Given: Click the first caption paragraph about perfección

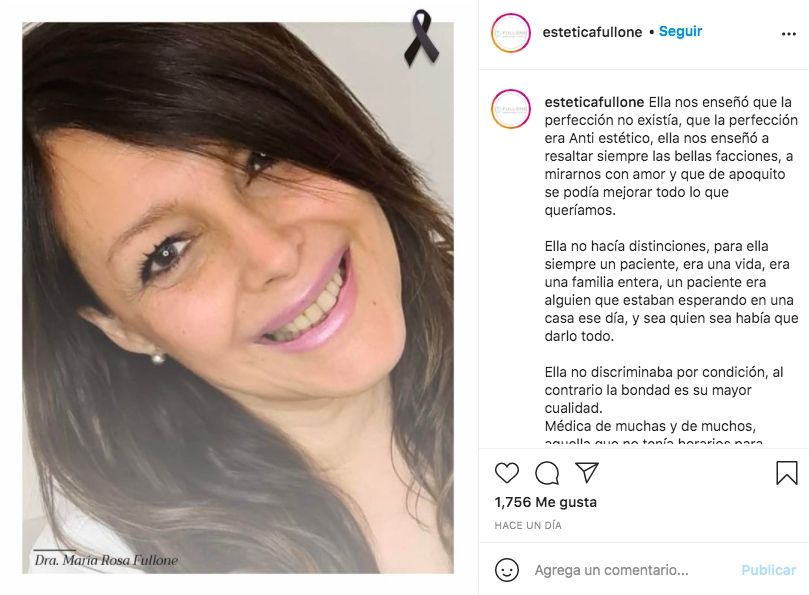Looking at the screenshot, I should (671, 156).
